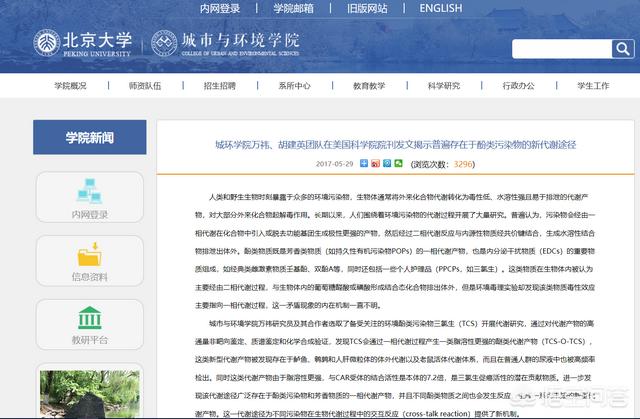
Task: Open the 招生招聘 menu
Action: tap(220, 86)
